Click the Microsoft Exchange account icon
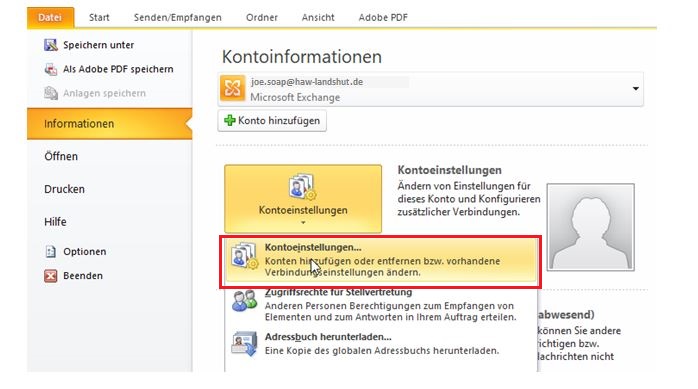Viewport: 698px width, 389px height. pyautogui.click(x=232, y=88)
